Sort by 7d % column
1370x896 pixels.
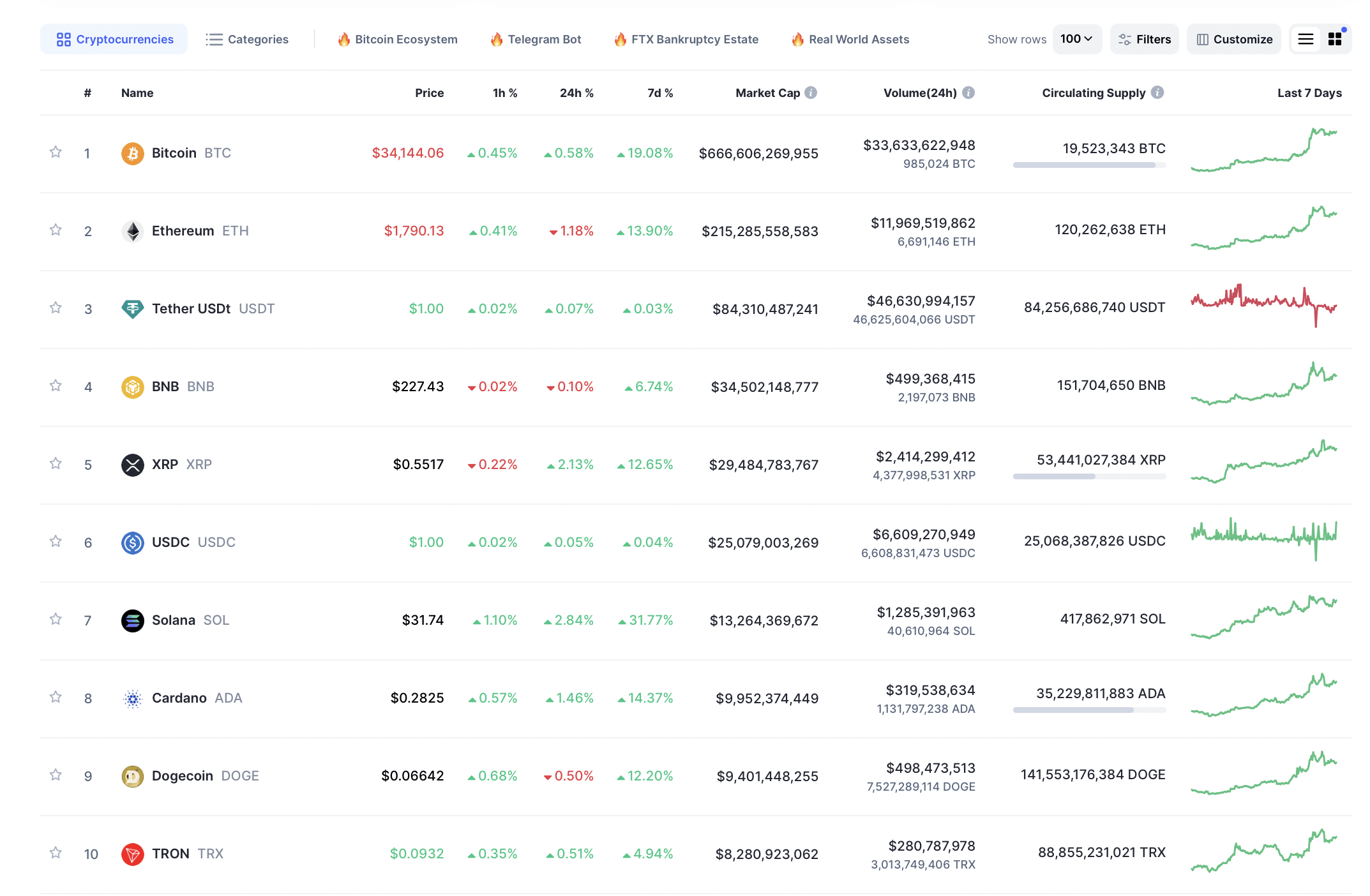pos(660,93)
